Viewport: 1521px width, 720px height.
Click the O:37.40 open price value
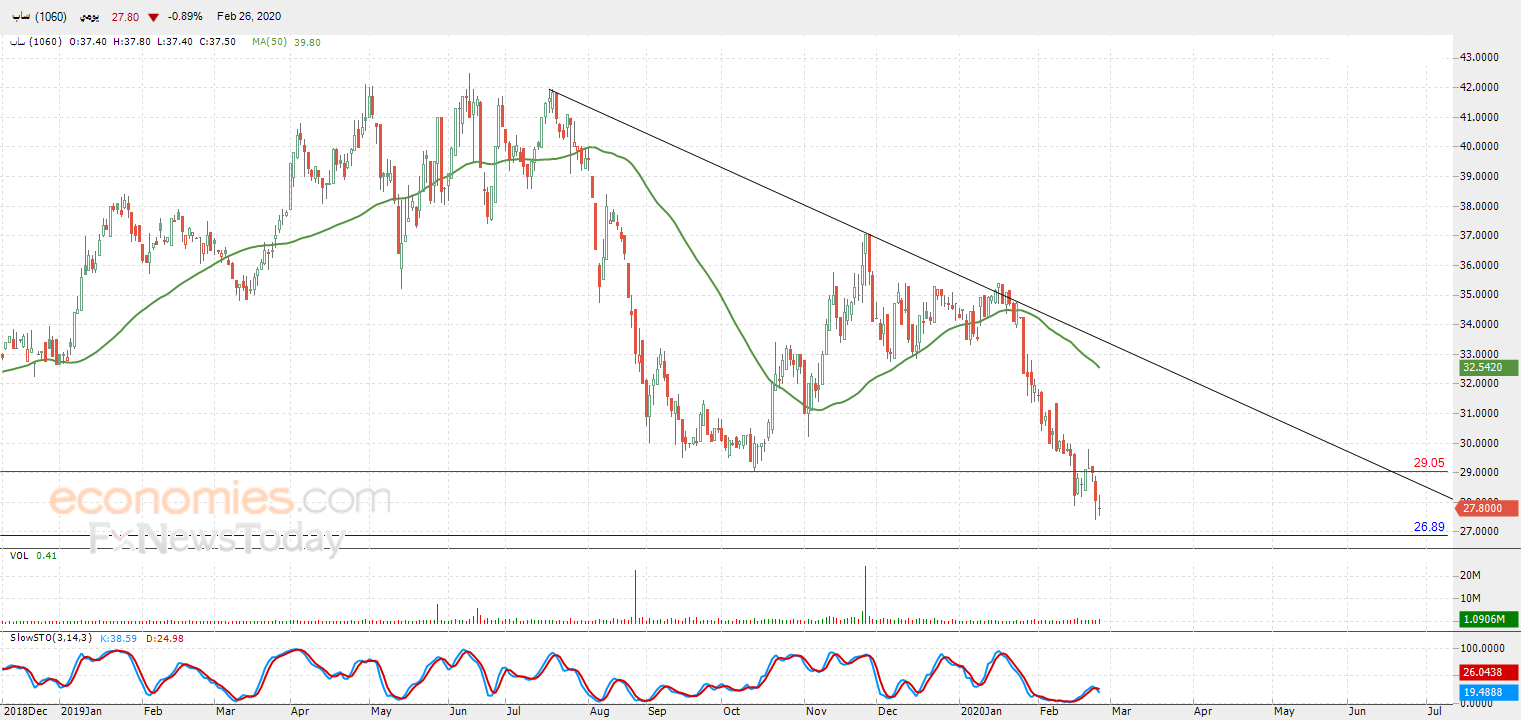[x=90, y=42]
